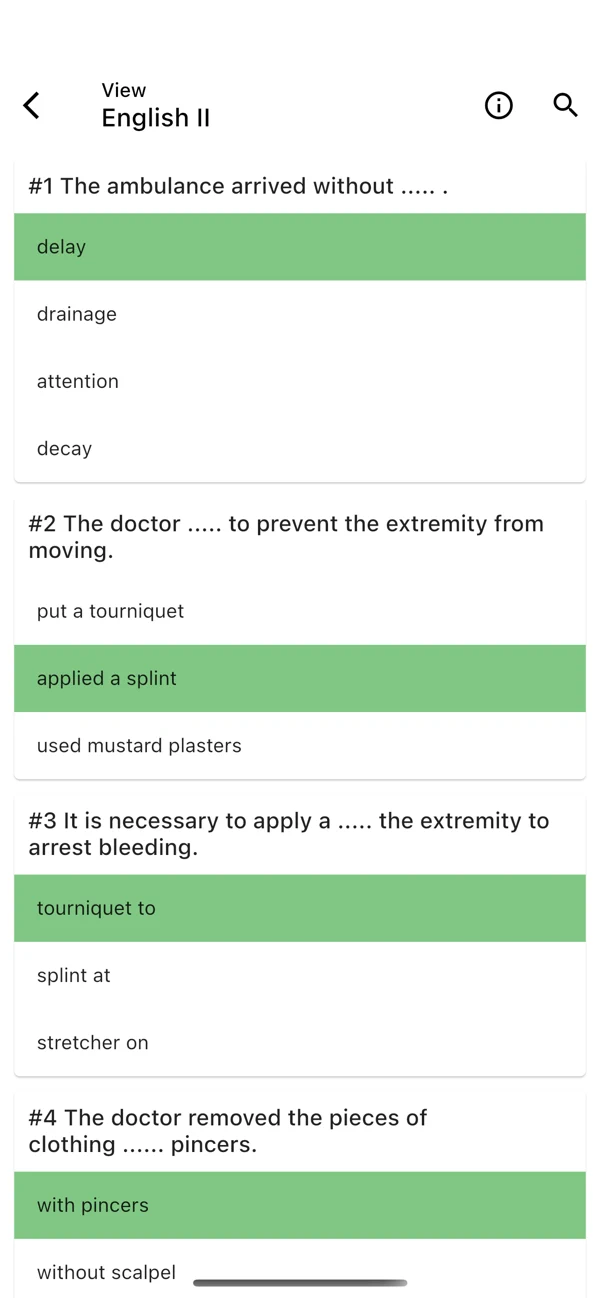Open search with magnifier icon

click(565, 105)
